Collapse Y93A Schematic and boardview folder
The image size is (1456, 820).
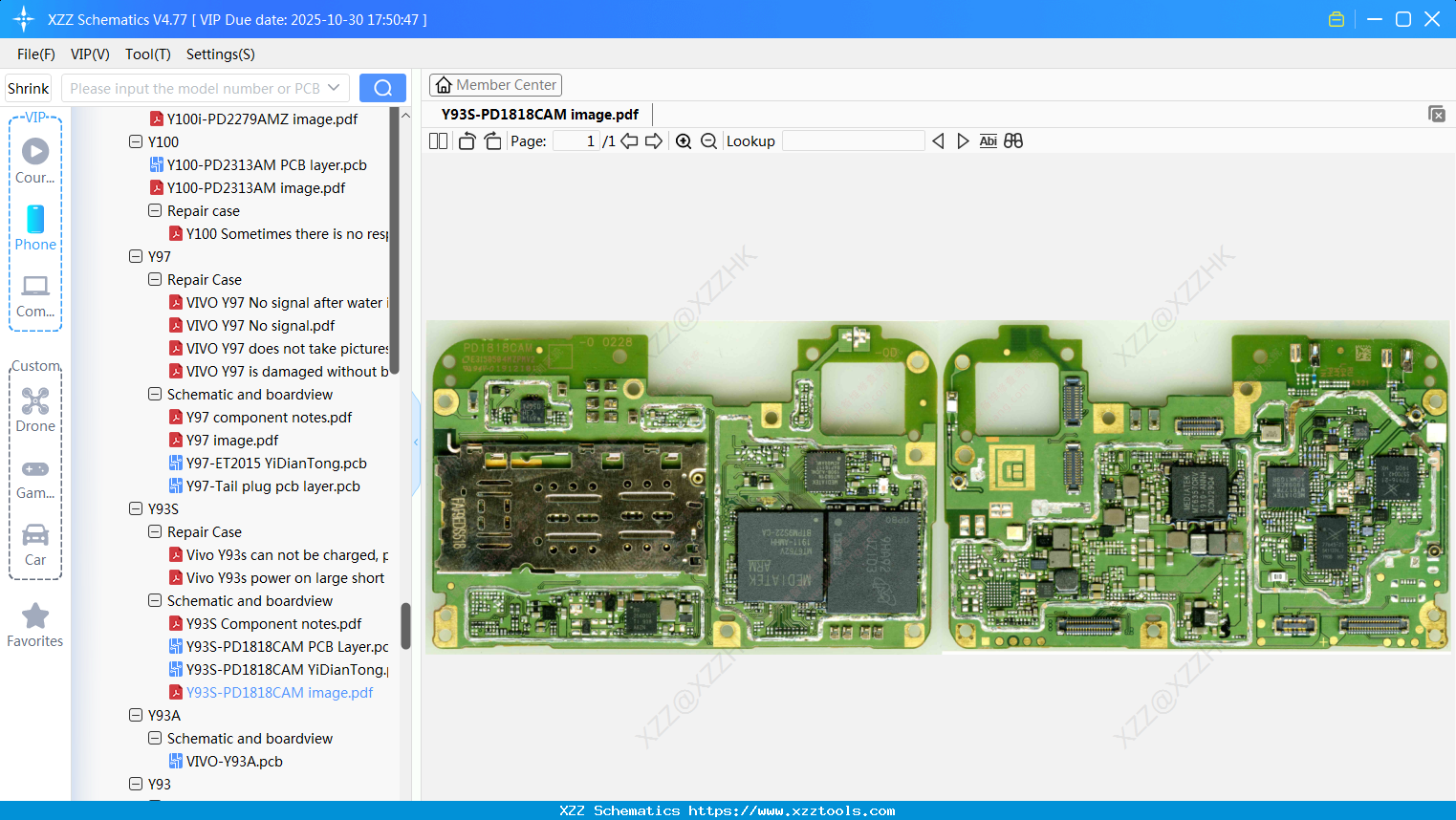pos(155,739)
